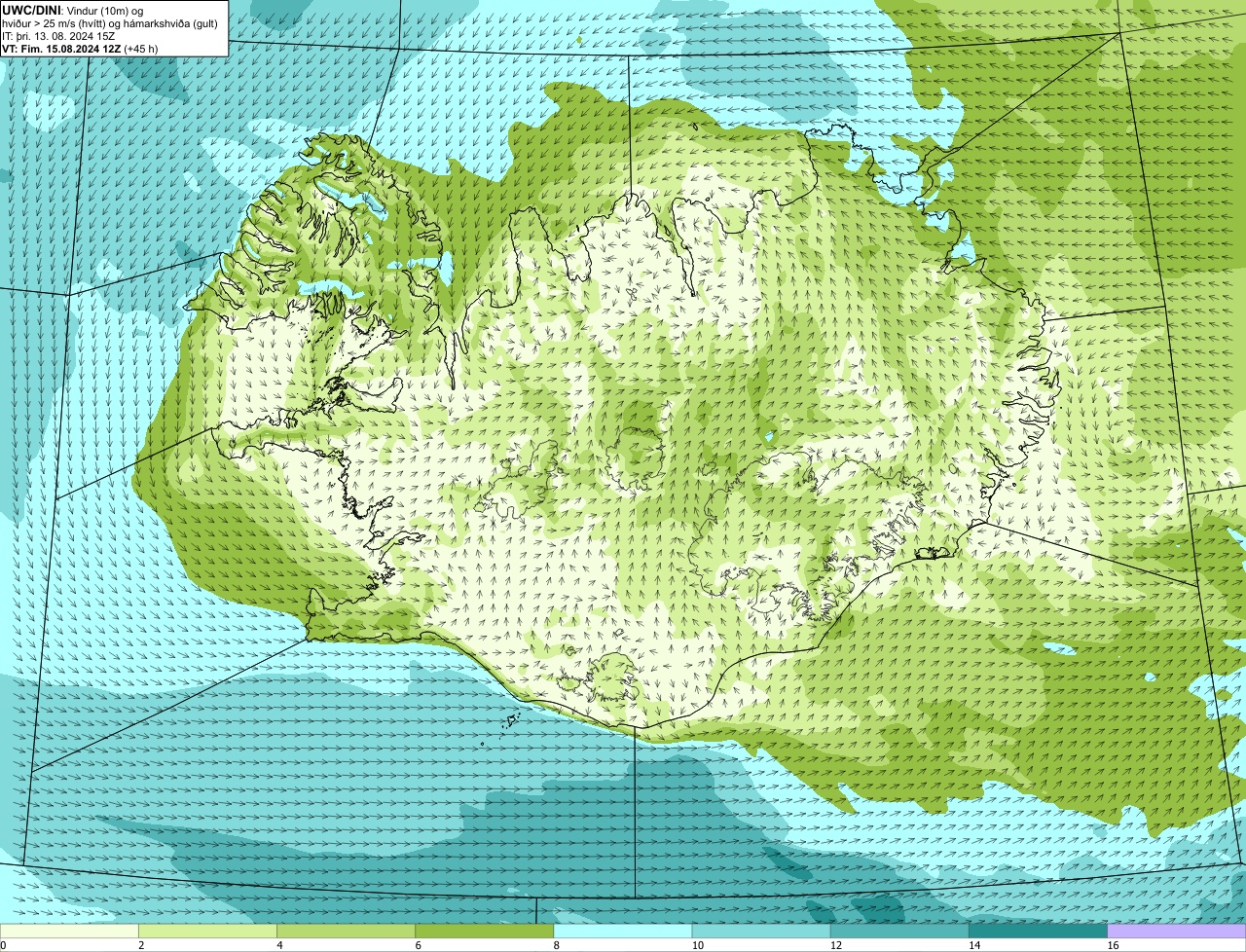Screen dimensions: 1246x952
Task: Click the '(+45 h)' forecast offset text
Action: coord(141,49)
